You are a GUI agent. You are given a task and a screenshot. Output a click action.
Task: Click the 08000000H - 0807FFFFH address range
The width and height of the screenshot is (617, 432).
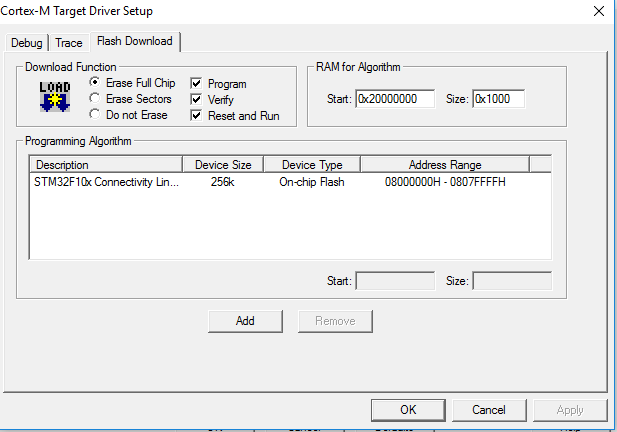pyautogui.click(x=445, y=182)
